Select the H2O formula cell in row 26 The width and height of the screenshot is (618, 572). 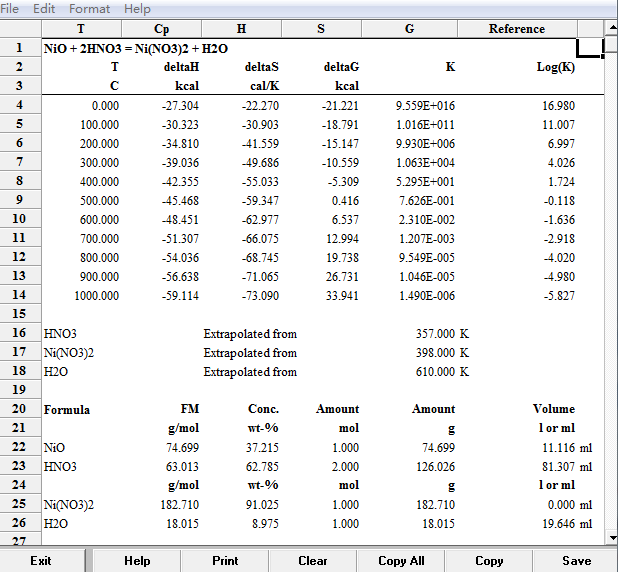(x=56, y=524)
